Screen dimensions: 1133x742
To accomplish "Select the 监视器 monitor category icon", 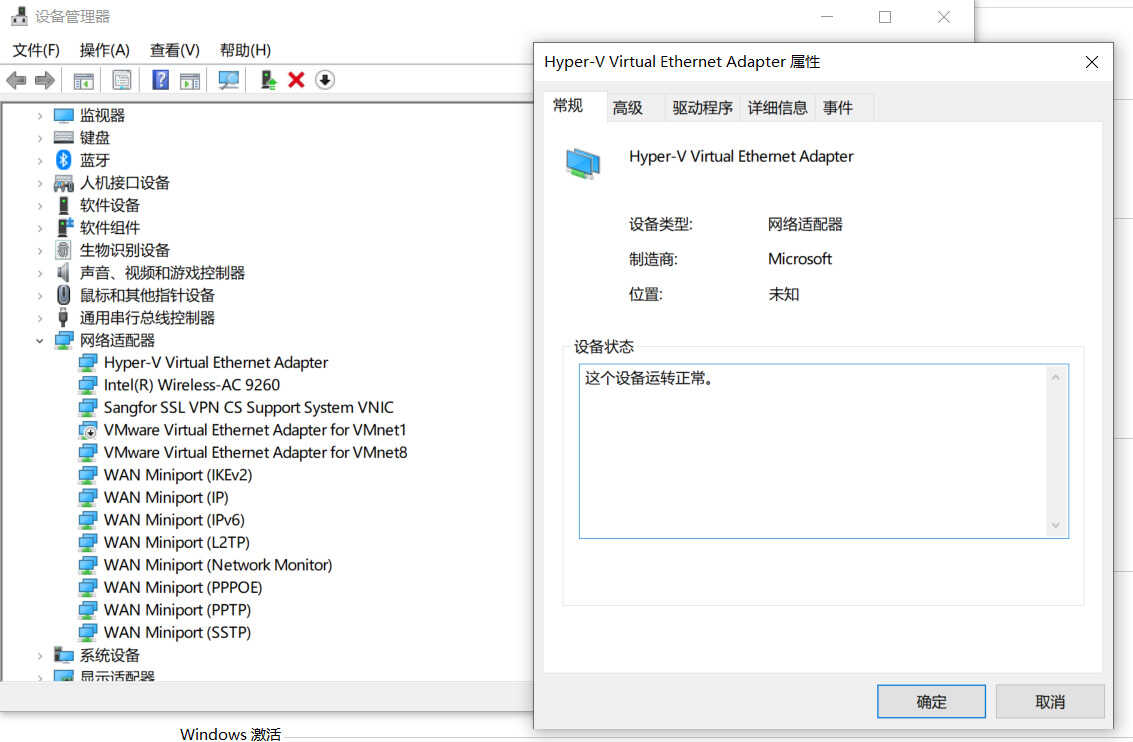I will [64, 115].
